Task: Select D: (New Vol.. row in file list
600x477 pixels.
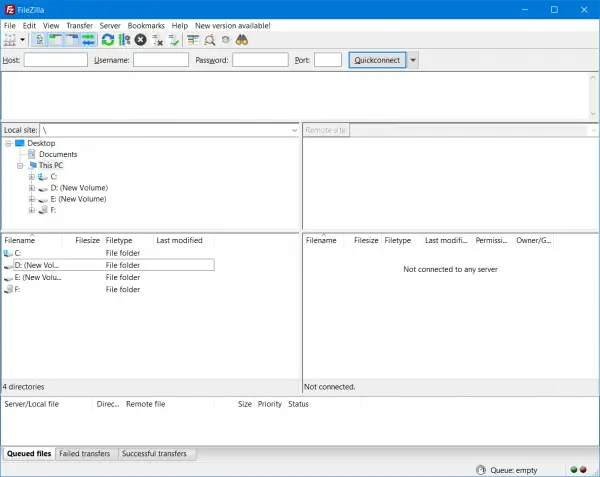Action: click(108, 265)
